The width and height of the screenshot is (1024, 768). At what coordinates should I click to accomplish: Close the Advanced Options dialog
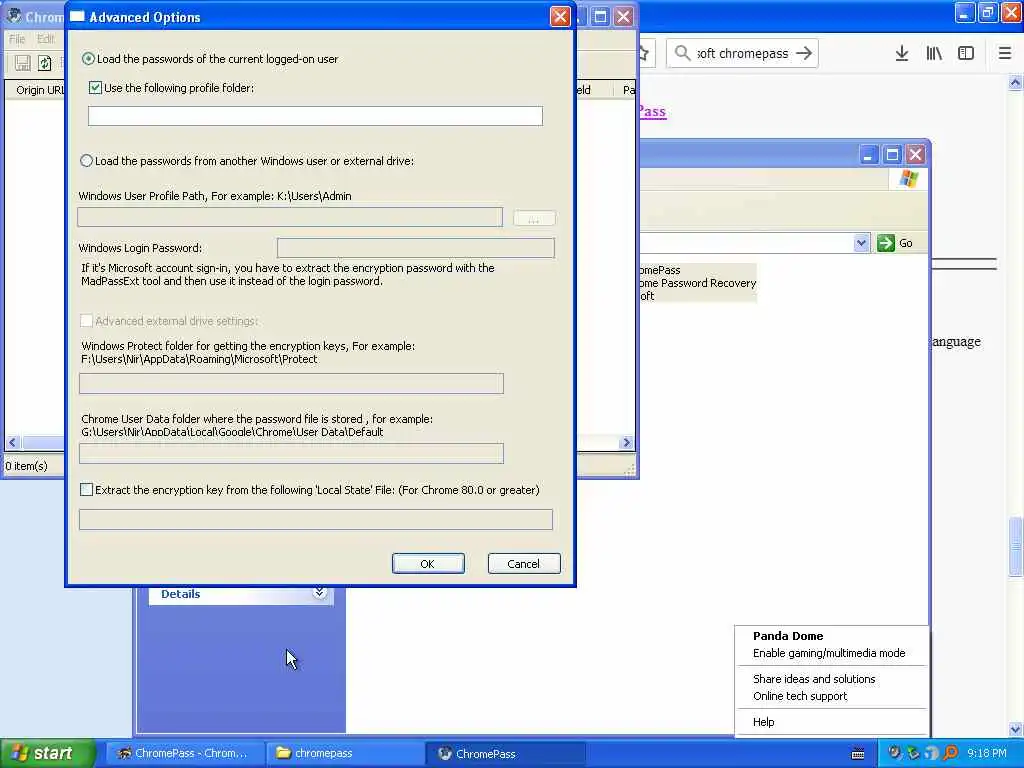[x=560, y=16]
